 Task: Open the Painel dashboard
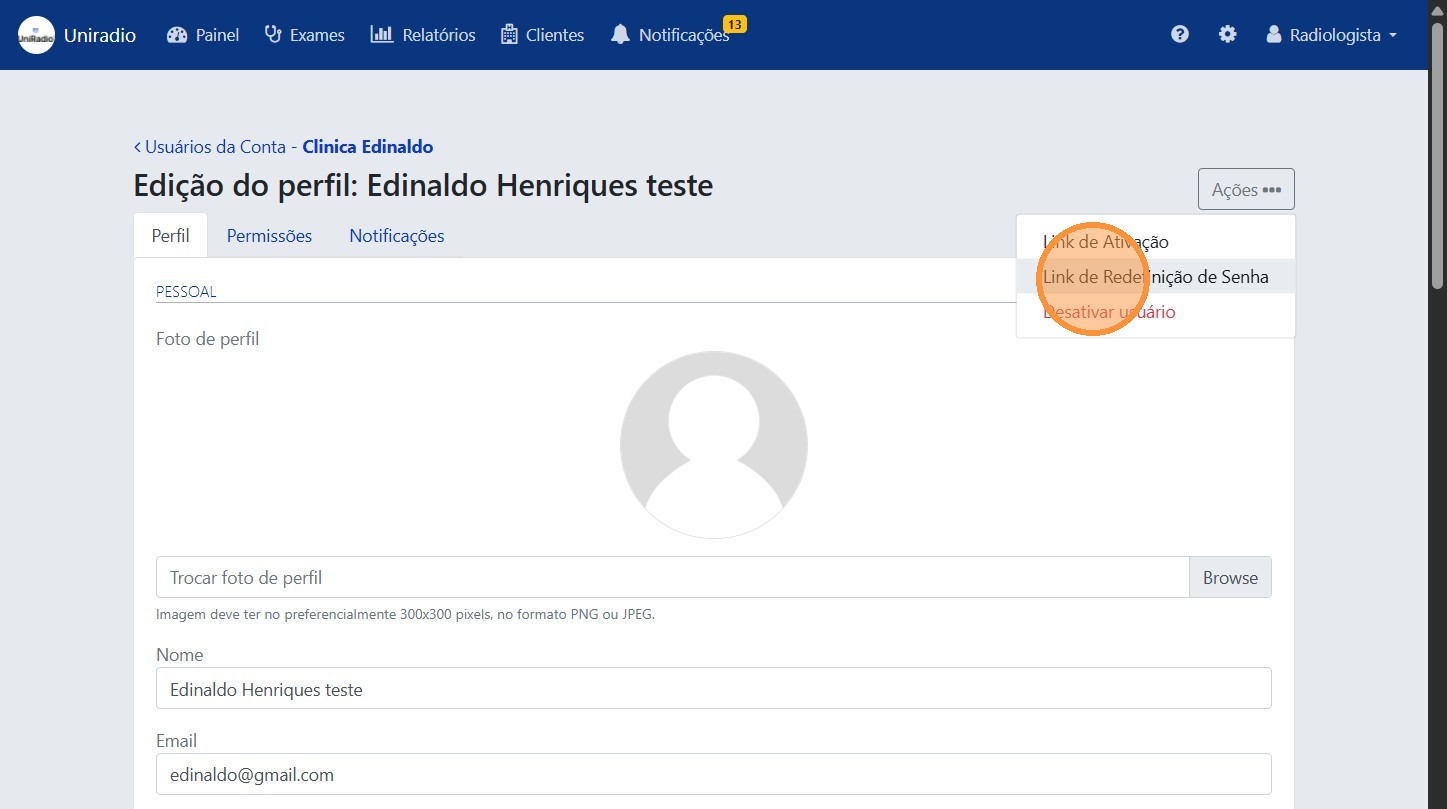click(203, 35)
